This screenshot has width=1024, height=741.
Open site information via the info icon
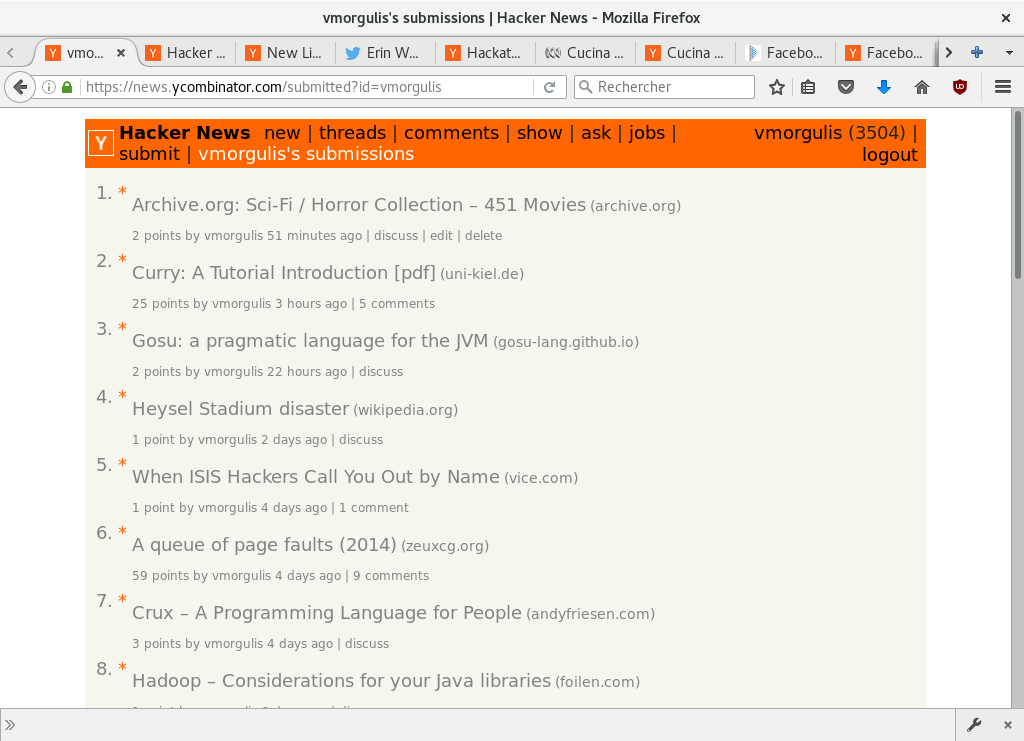click(49, 87)
